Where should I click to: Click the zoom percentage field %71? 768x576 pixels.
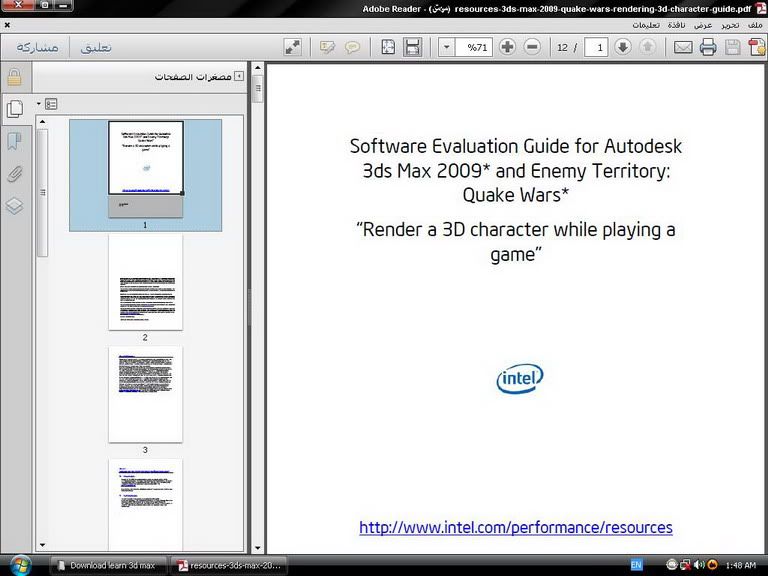pos(474,48)
